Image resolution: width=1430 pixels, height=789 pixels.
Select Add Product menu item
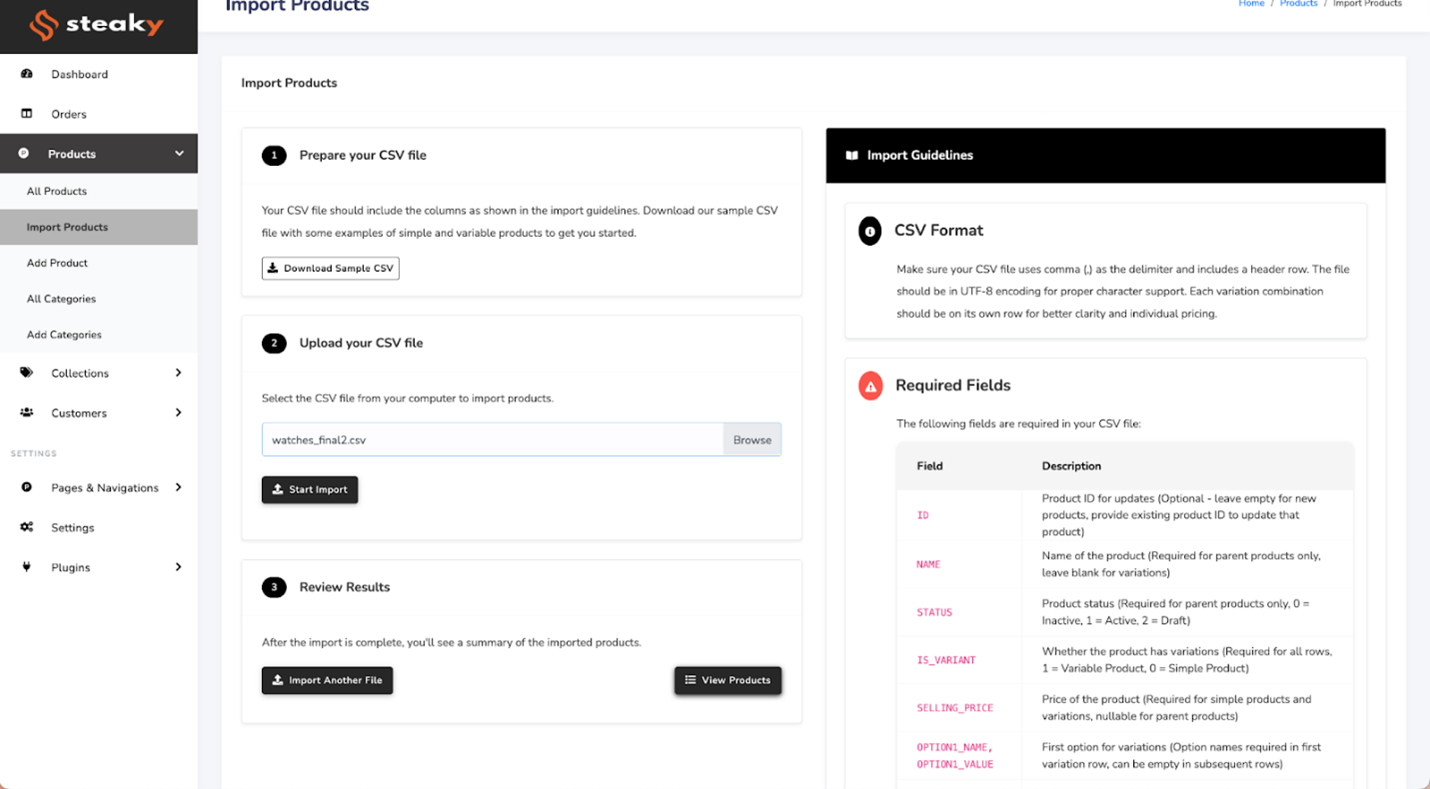[x=57, y=263]
